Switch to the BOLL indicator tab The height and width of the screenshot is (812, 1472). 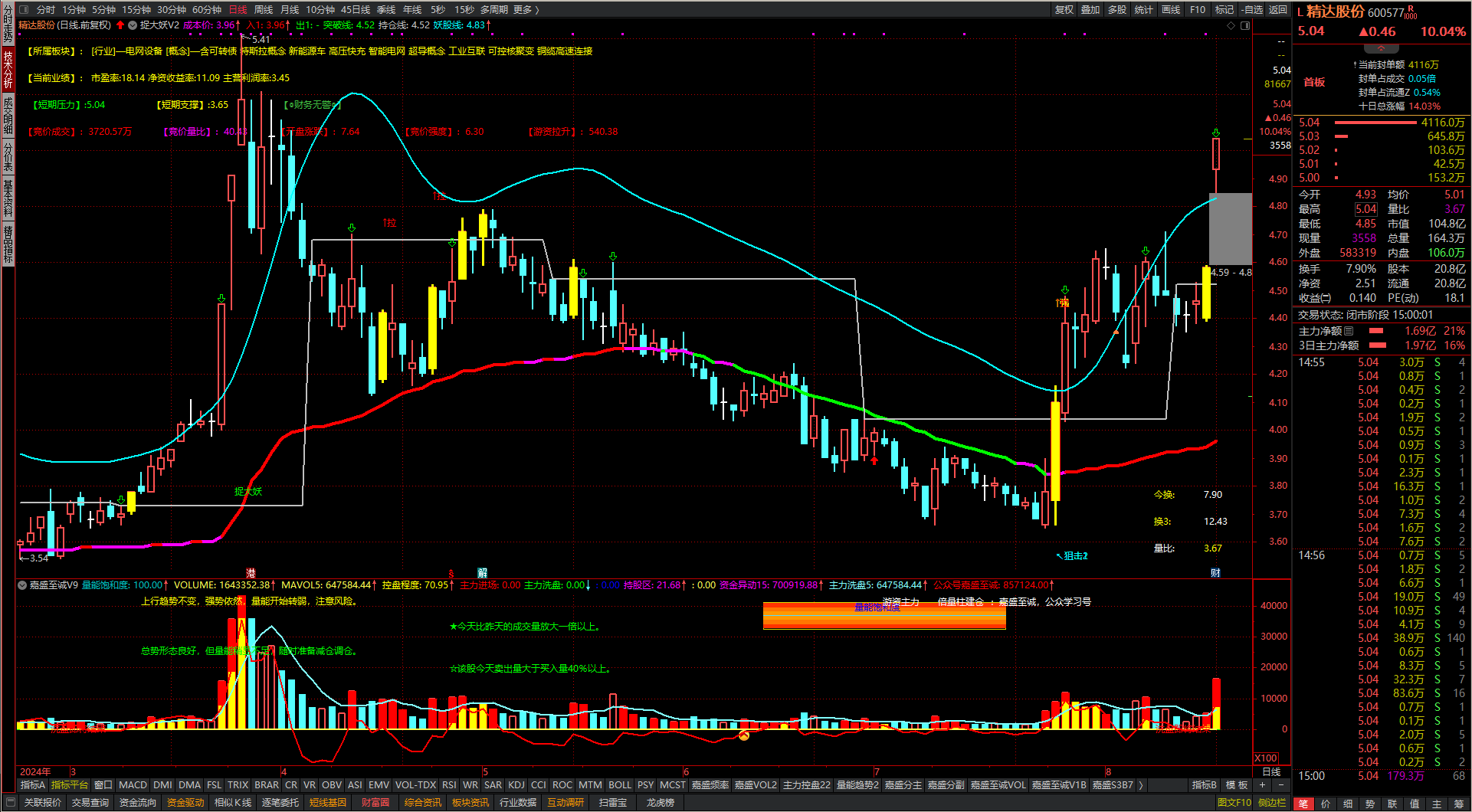tap(620, 785)
